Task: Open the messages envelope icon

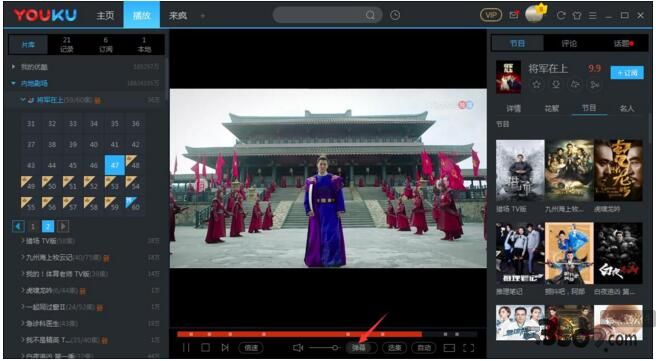Action: 514,15
